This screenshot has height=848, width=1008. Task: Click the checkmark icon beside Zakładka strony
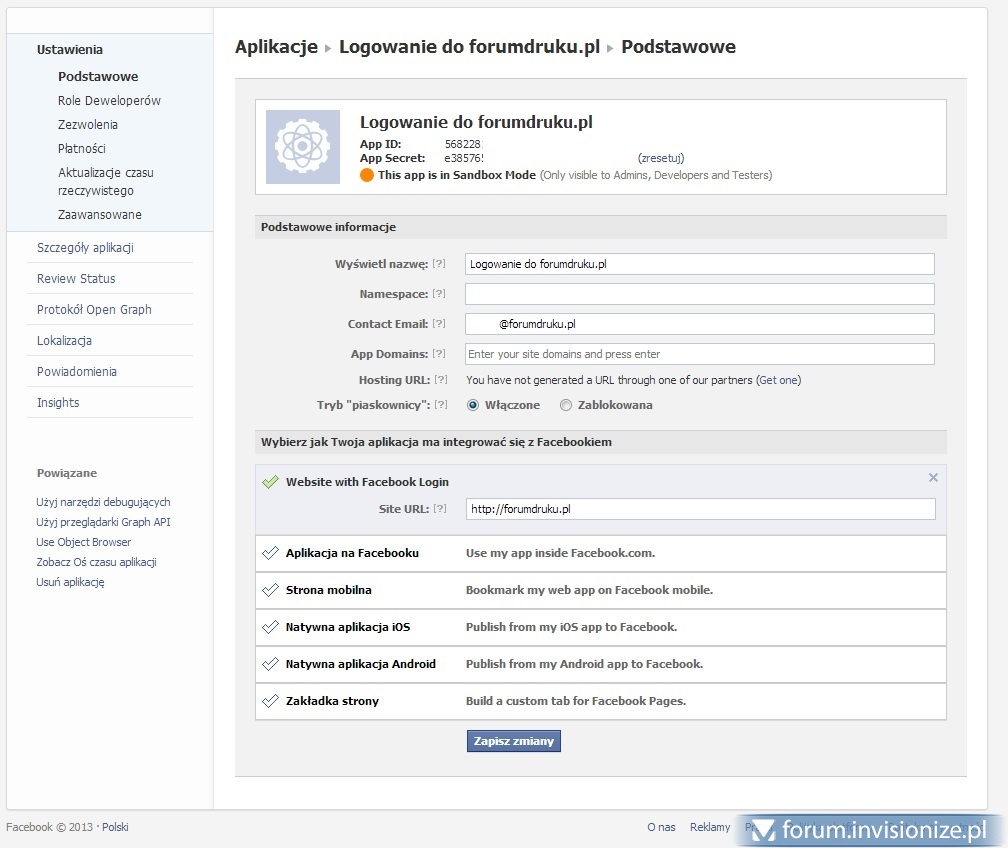coord(269,701)
